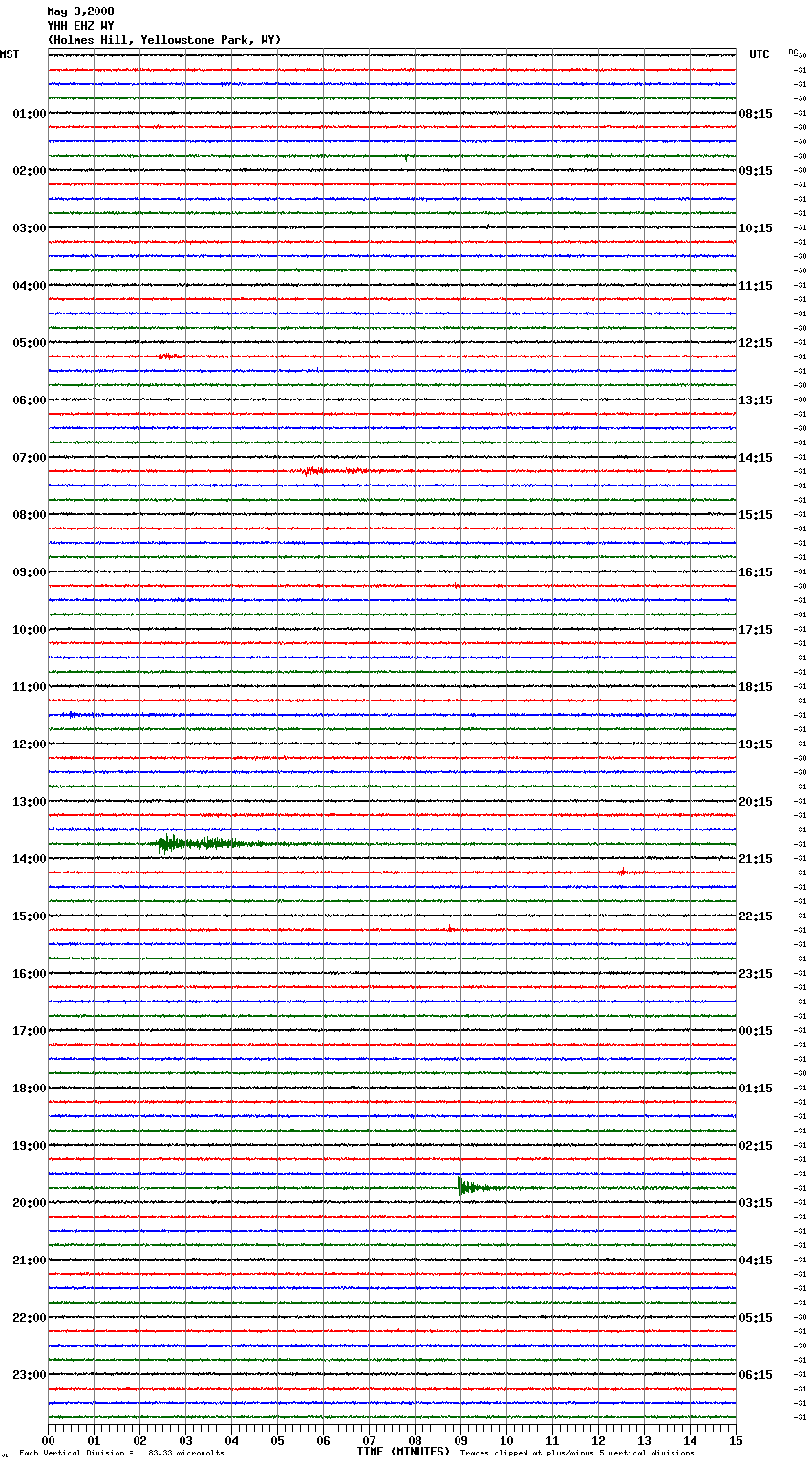The image size is (812, 1466).
Task: Click the 16:00 MST time label
Action: click(x=29, y=974)
